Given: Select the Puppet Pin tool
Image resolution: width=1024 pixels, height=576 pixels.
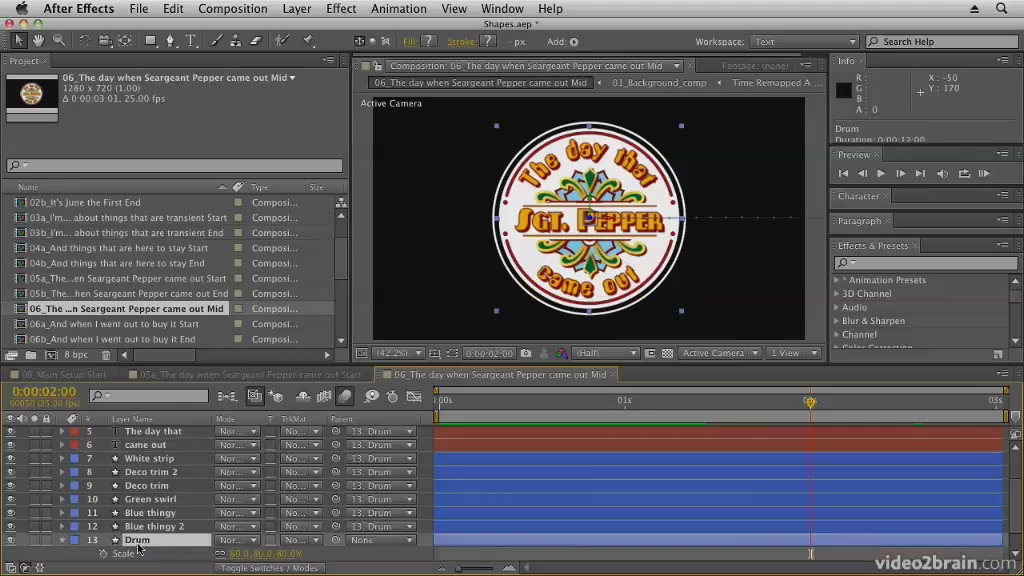Looking at the screenshot, I should [x=308, y=40].
